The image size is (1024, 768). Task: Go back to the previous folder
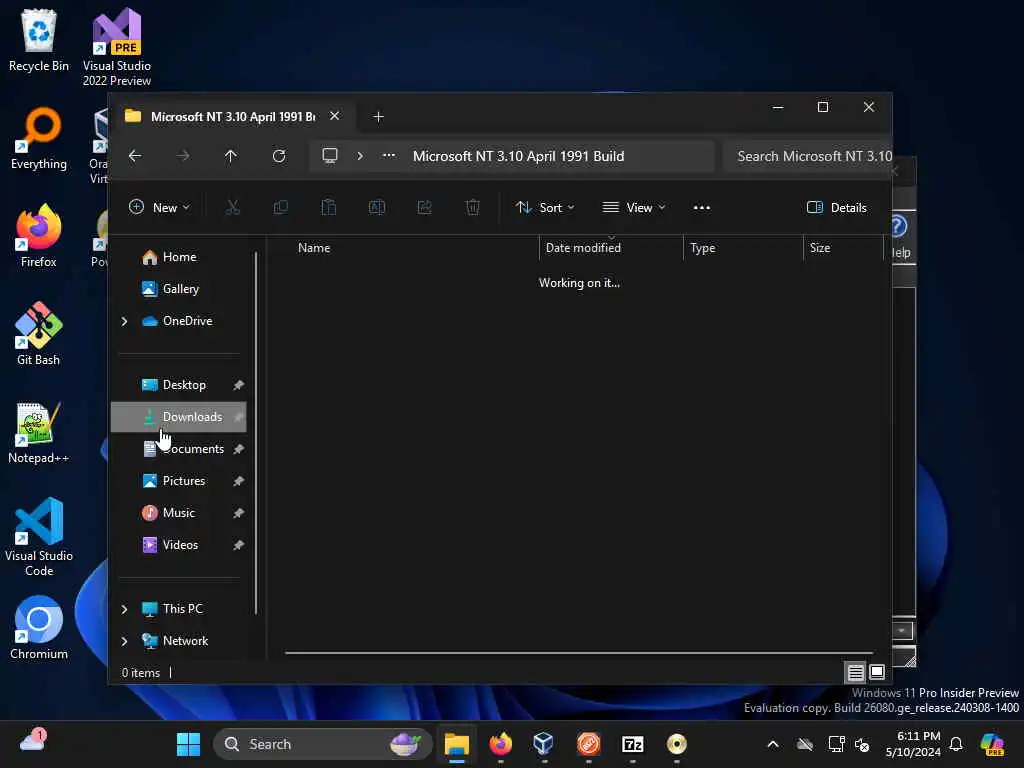click(135, 156)
